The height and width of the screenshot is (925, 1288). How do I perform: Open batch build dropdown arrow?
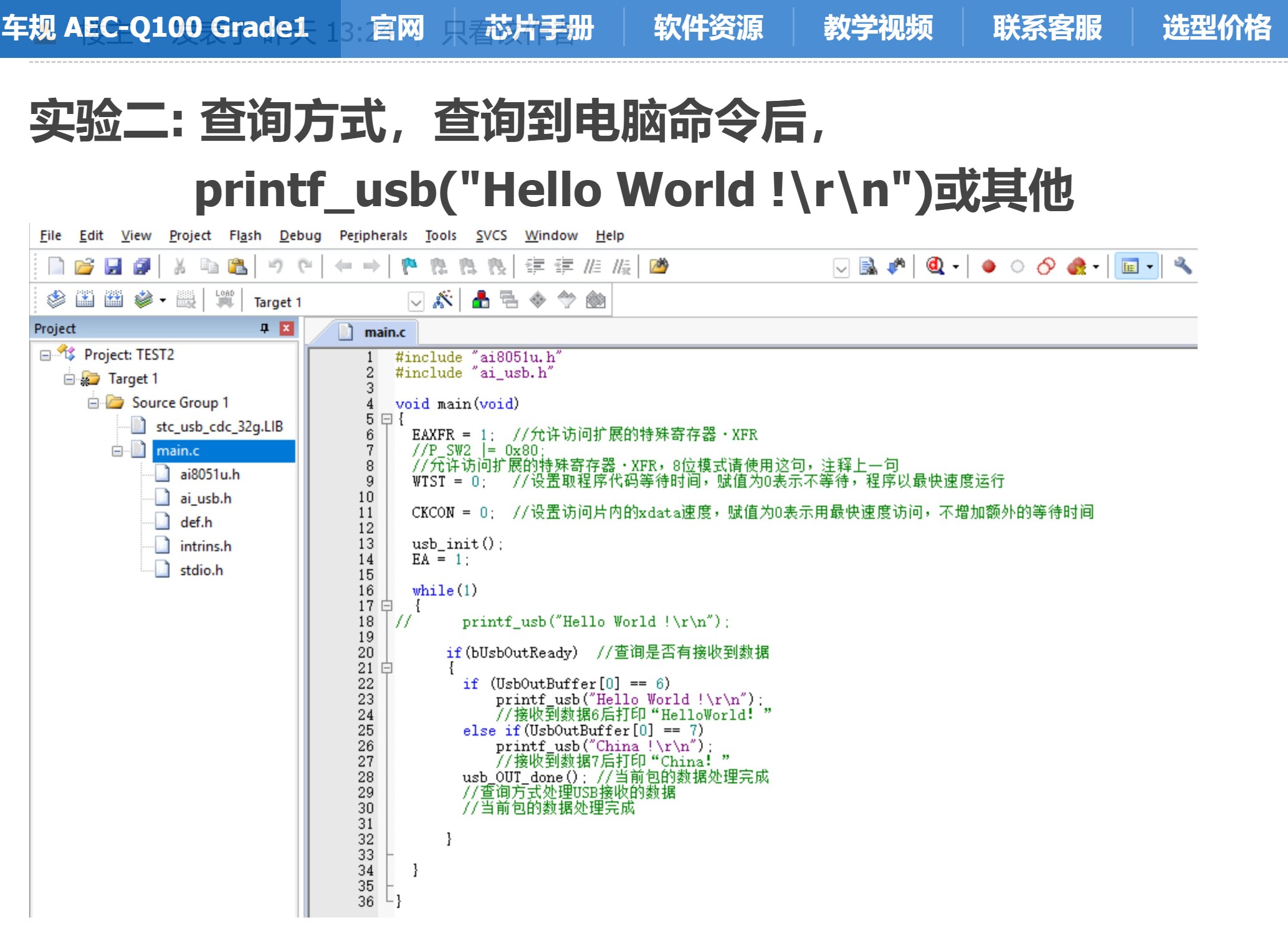click(163, 300)
